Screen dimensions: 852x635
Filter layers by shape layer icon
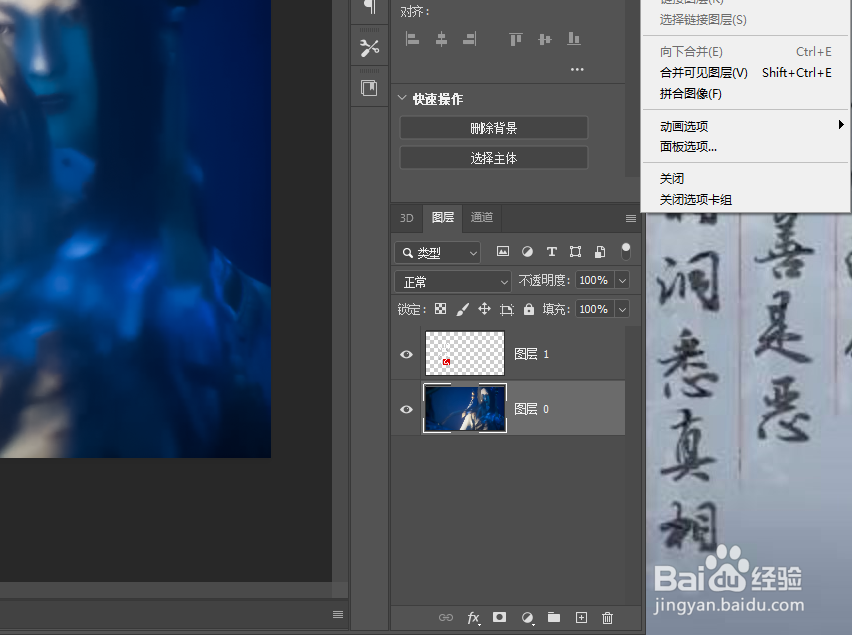tap(575, 252)
